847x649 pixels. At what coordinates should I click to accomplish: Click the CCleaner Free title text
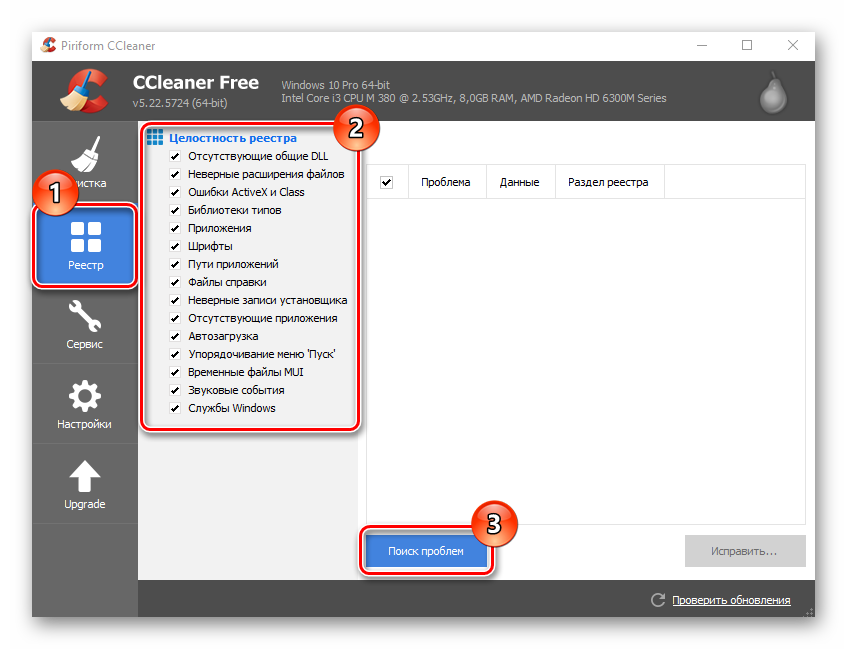pos(196,82)
